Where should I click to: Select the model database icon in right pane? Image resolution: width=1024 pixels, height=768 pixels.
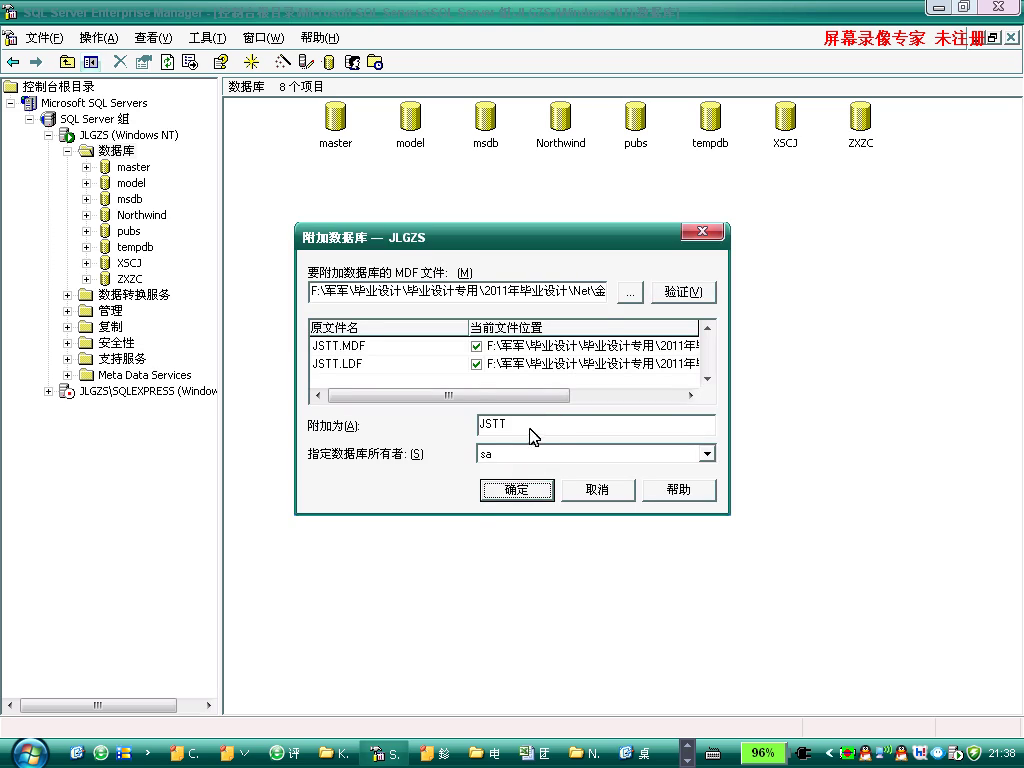pos(410,118)
